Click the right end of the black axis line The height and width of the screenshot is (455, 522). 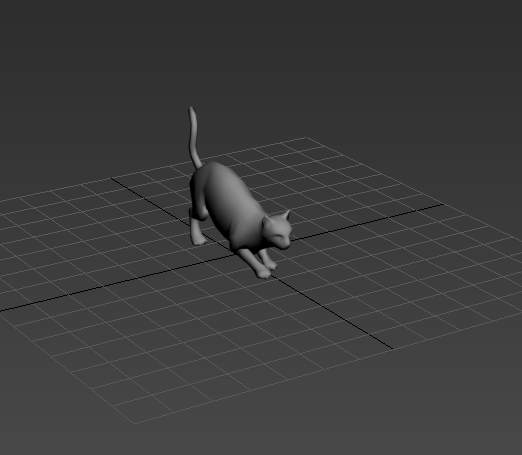click(442, 204)
